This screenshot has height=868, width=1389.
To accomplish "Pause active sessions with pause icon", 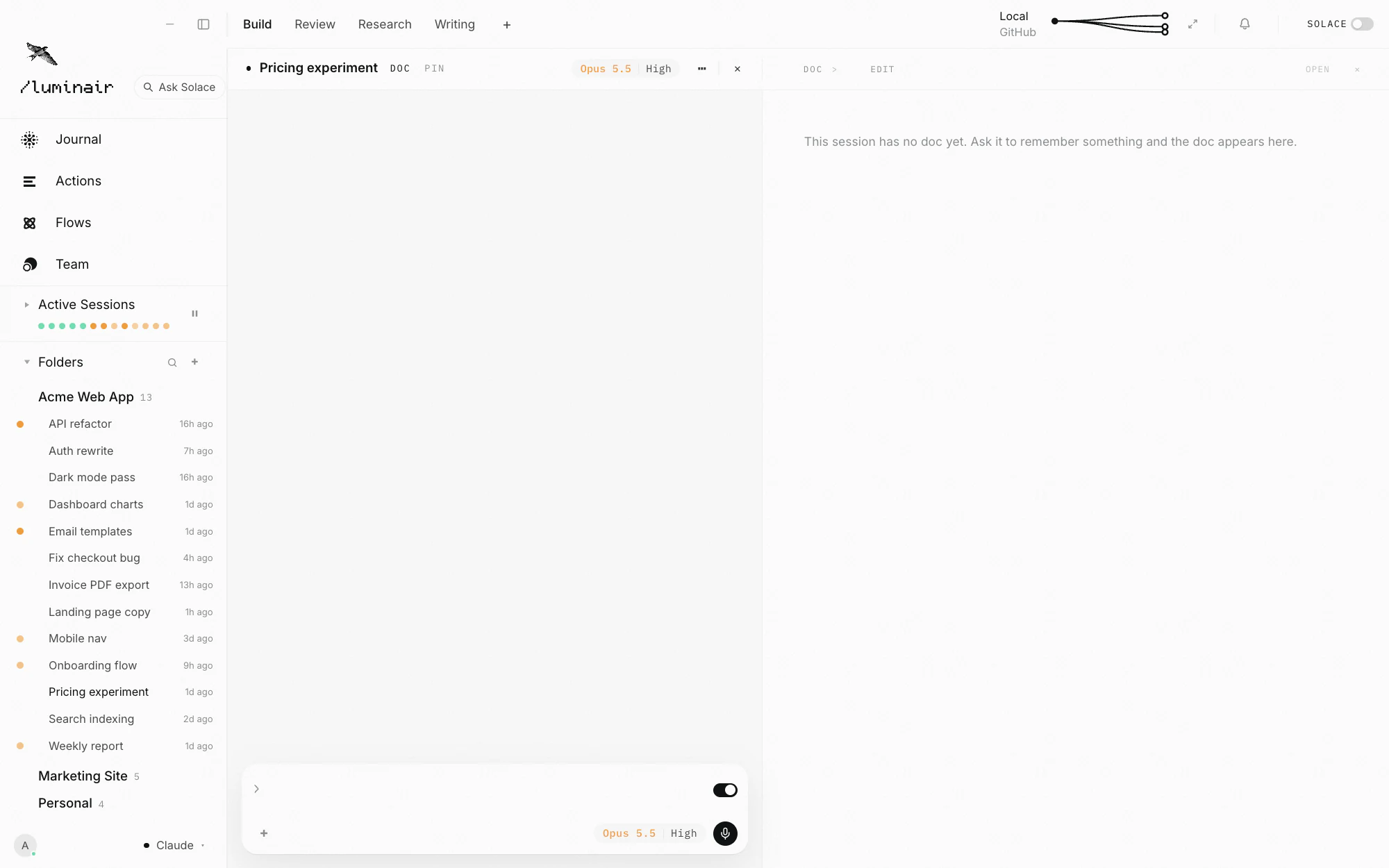I will pos(195,314).
